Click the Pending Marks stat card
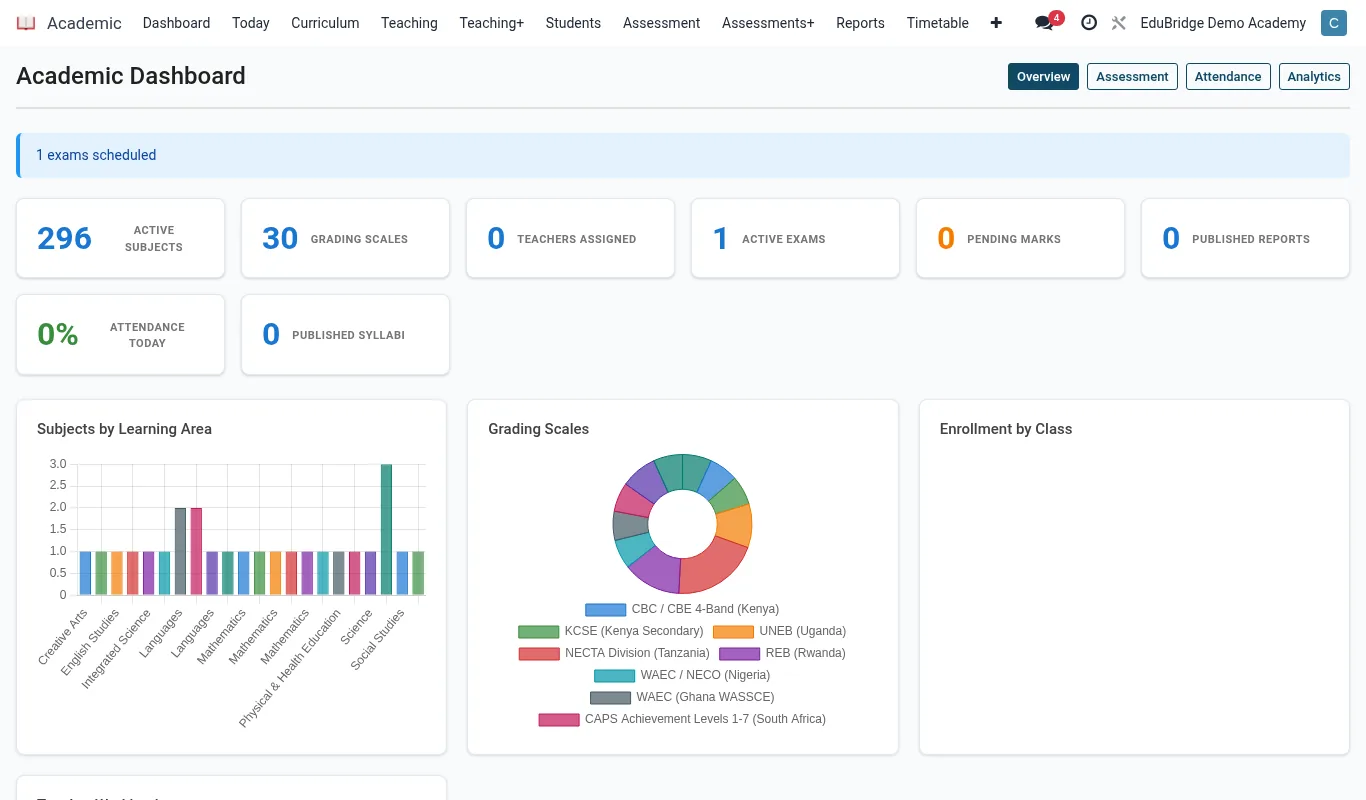The height and width of the screenshot is (800, 1366). click(1021, 238)
